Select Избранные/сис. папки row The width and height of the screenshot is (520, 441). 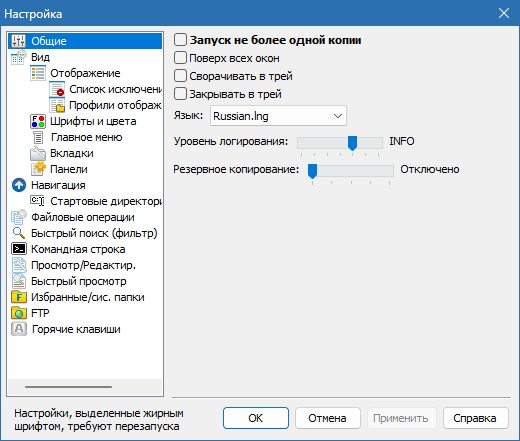click(x=88, y=297)
